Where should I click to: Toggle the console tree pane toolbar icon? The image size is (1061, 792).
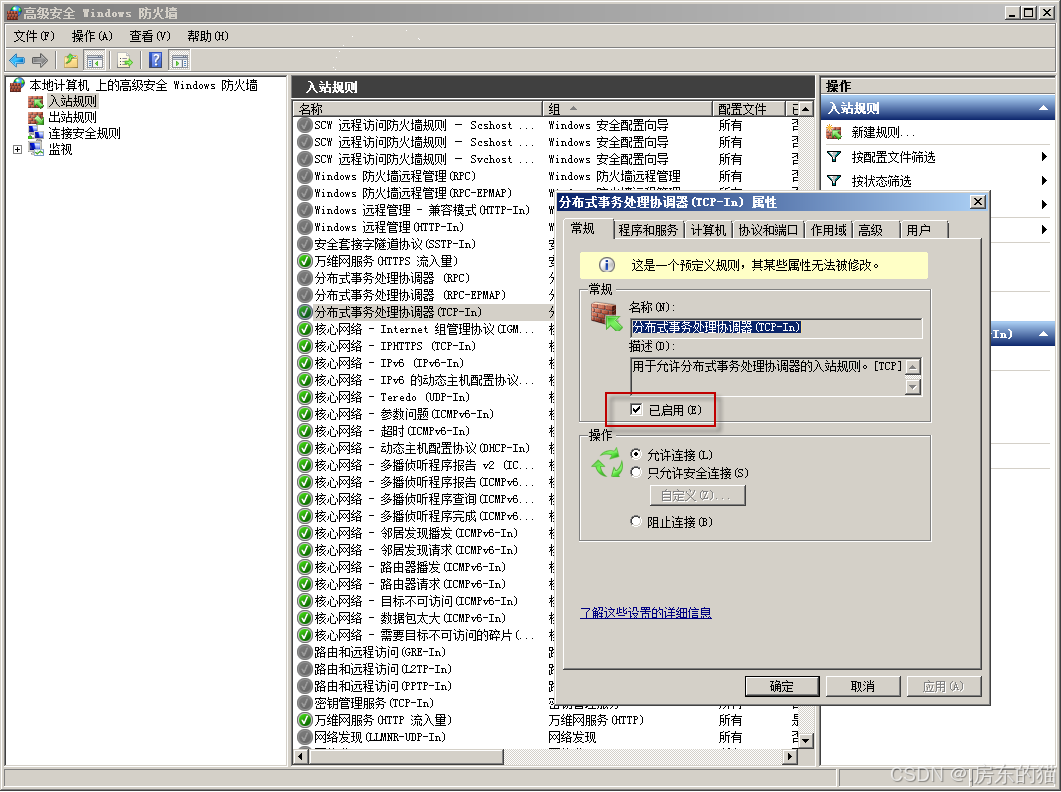94,60
